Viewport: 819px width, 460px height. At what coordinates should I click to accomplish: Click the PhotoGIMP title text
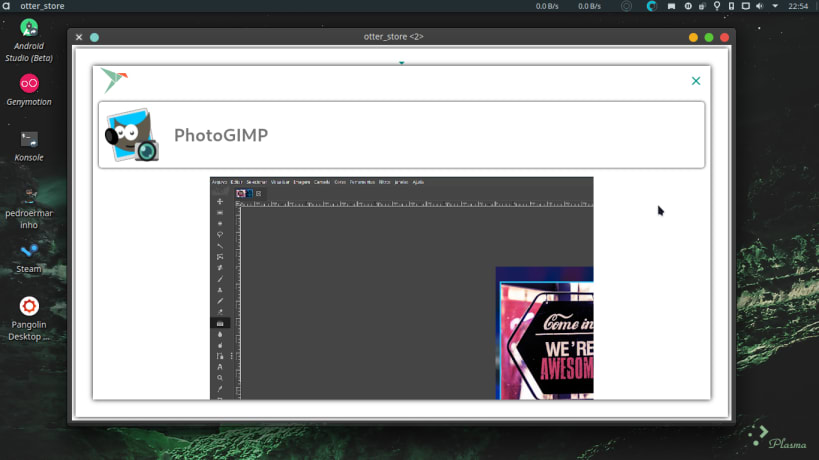pos(221,135)
